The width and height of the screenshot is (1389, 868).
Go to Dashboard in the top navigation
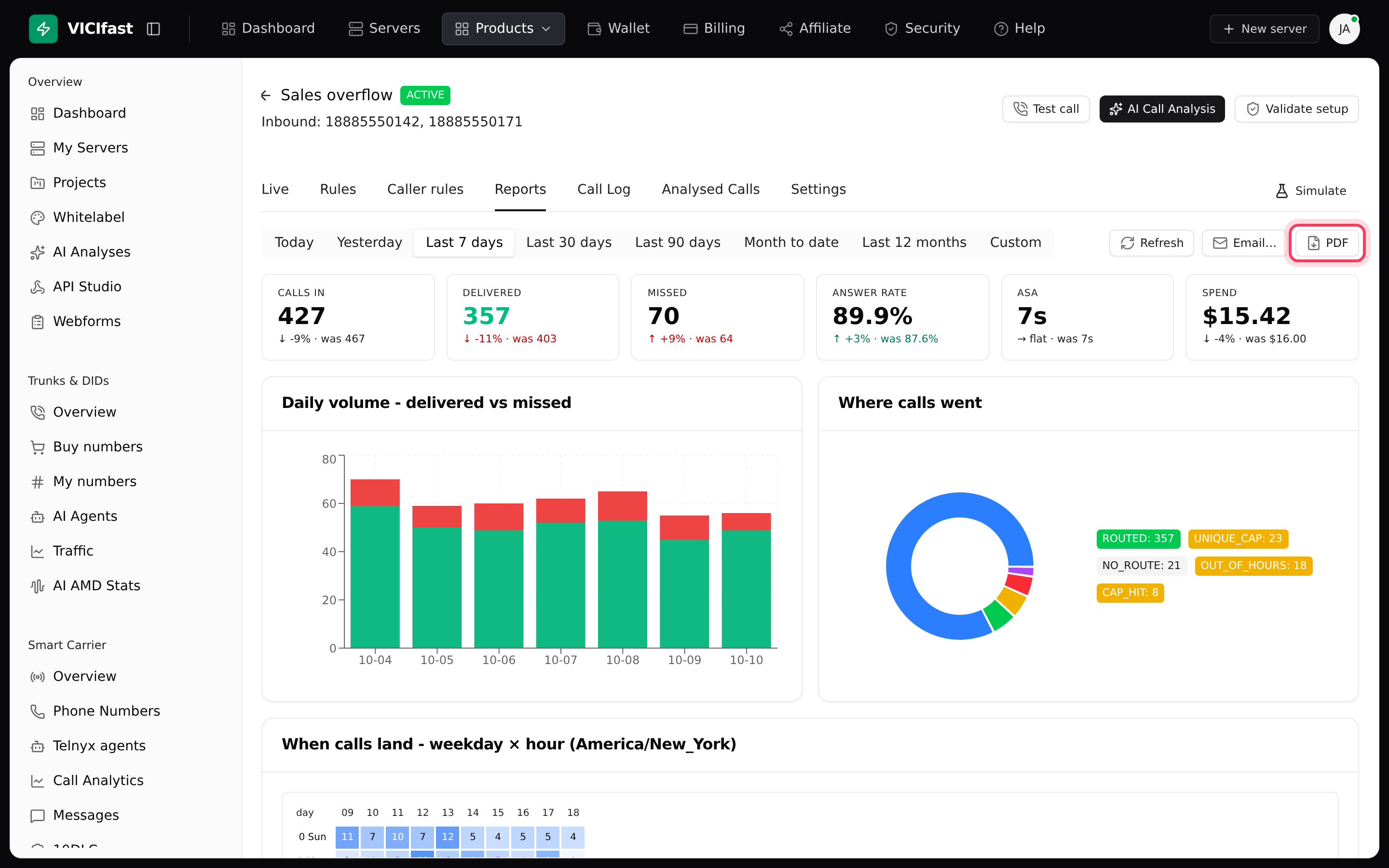[268, 29]
